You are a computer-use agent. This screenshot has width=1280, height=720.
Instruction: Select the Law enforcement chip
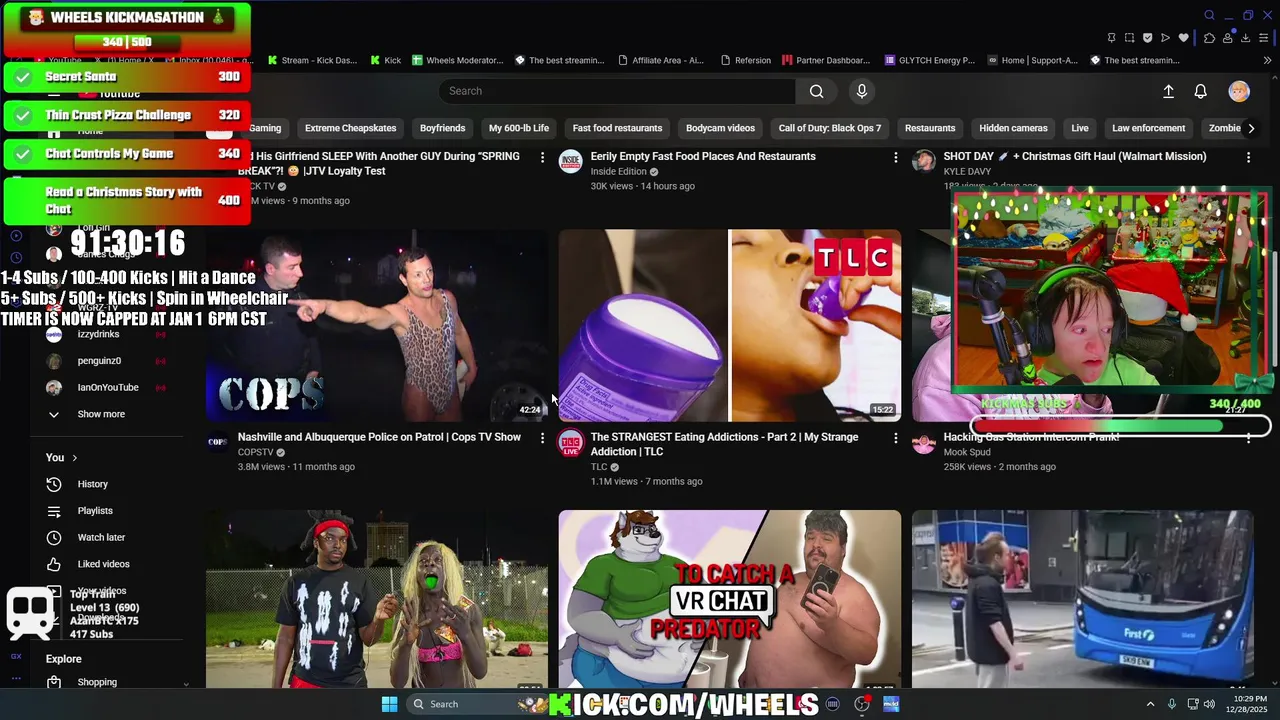(x=1148, y=128)
